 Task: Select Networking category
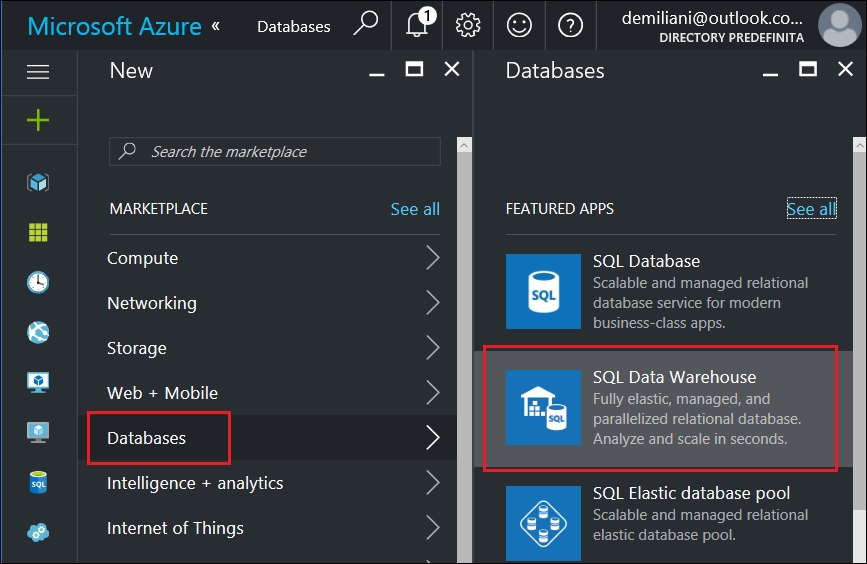[x=152, y=303]
